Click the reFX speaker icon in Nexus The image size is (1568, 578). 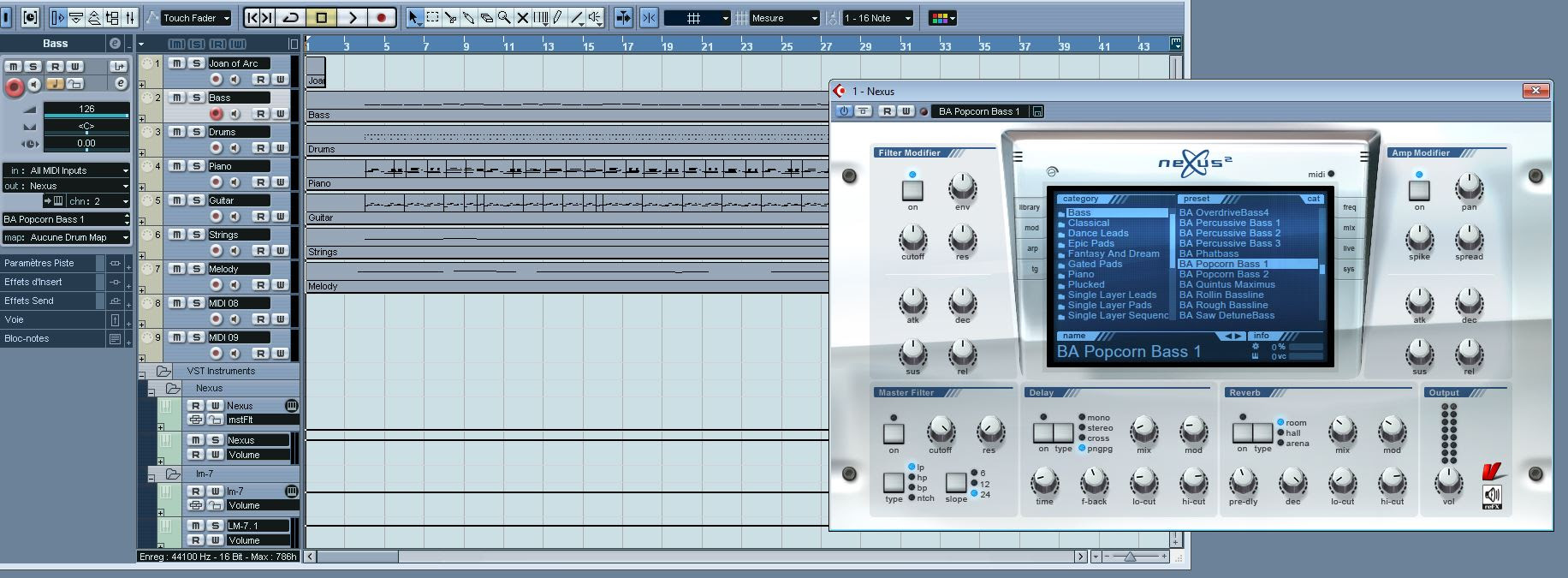point(1492,495)
